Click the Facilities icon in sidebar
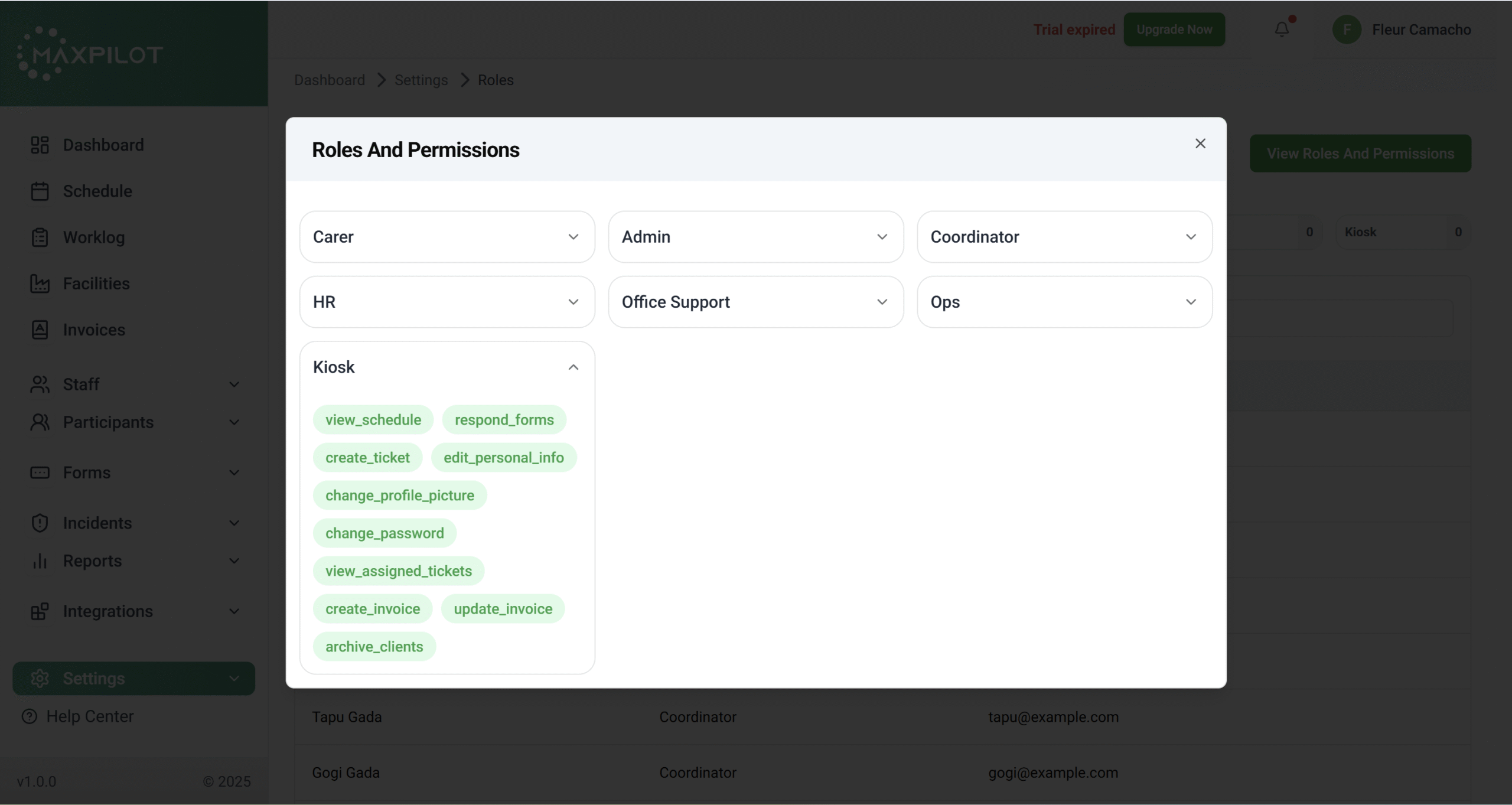 [40, 283]
